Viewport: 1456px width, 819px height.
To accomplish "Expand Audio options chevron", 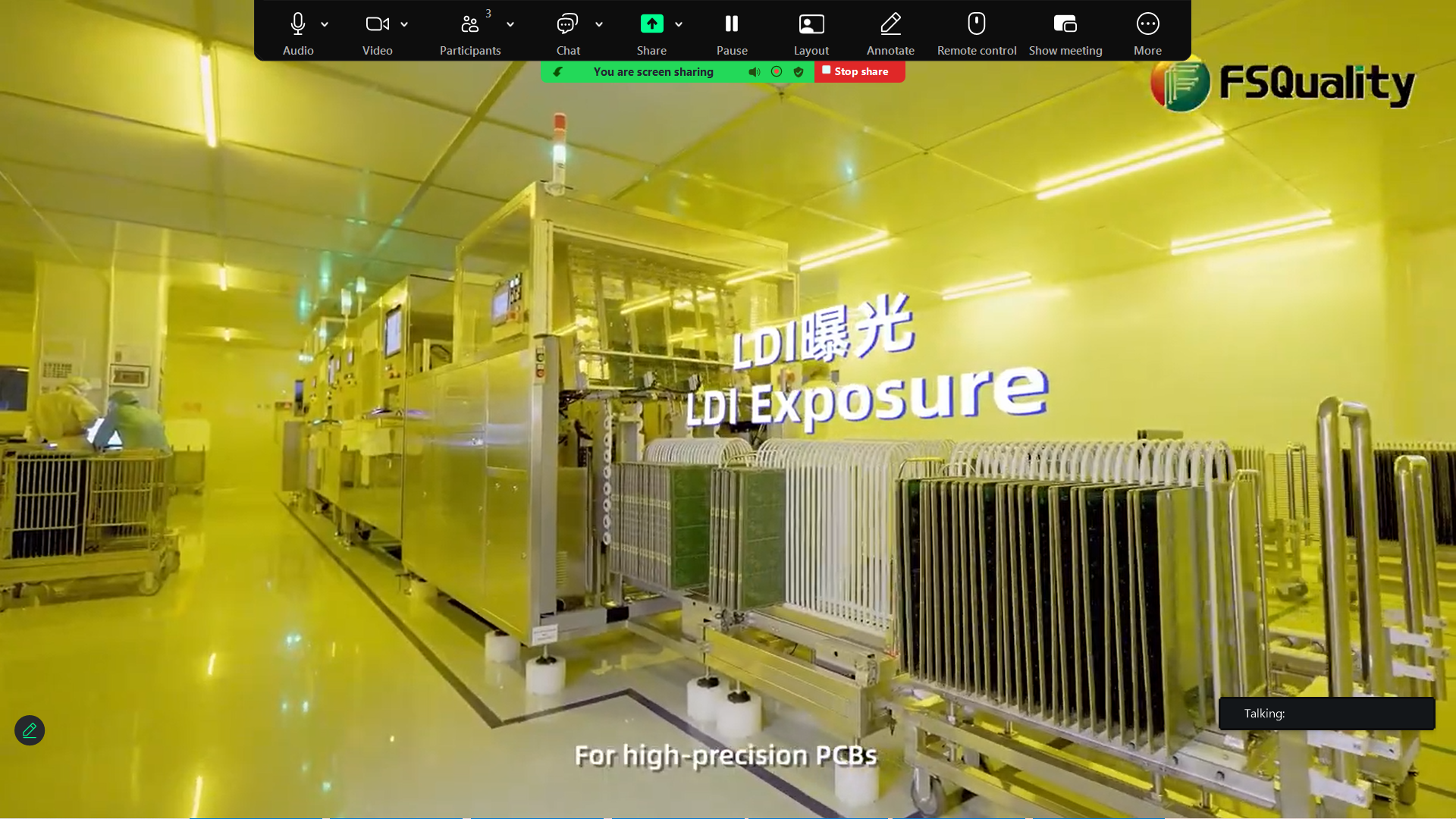I will (325, 24).
